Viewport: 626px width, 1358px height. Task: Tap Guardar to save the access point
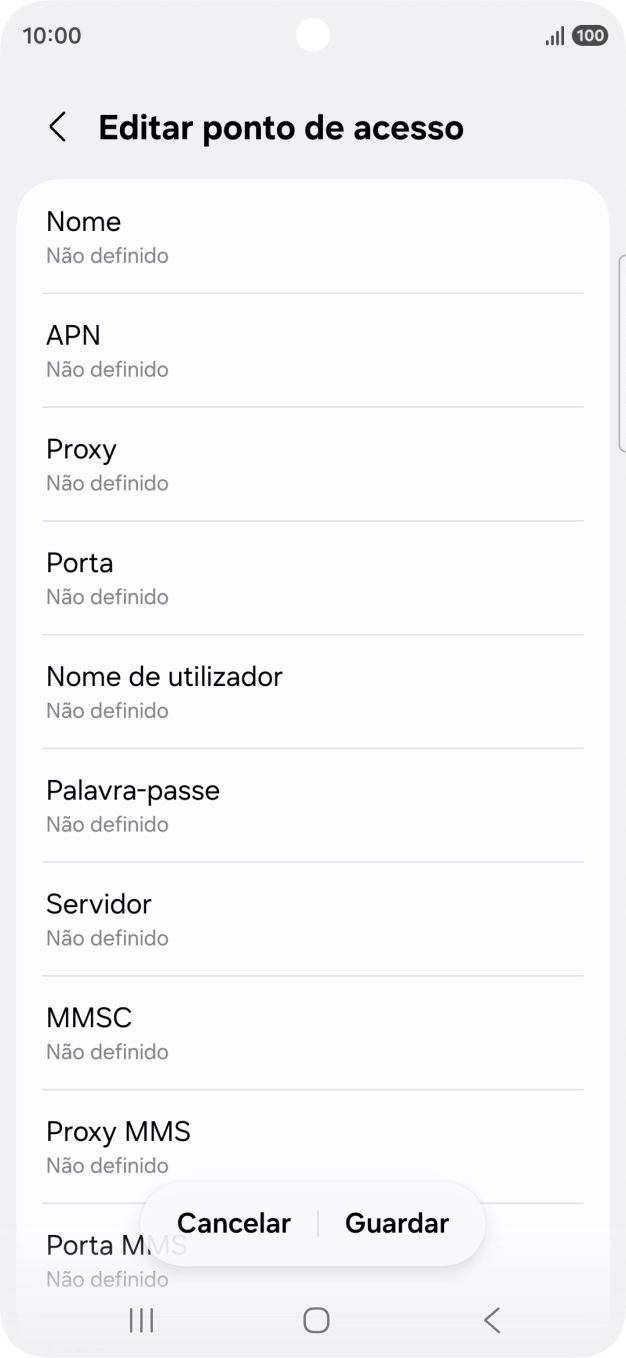(396, 1222)
